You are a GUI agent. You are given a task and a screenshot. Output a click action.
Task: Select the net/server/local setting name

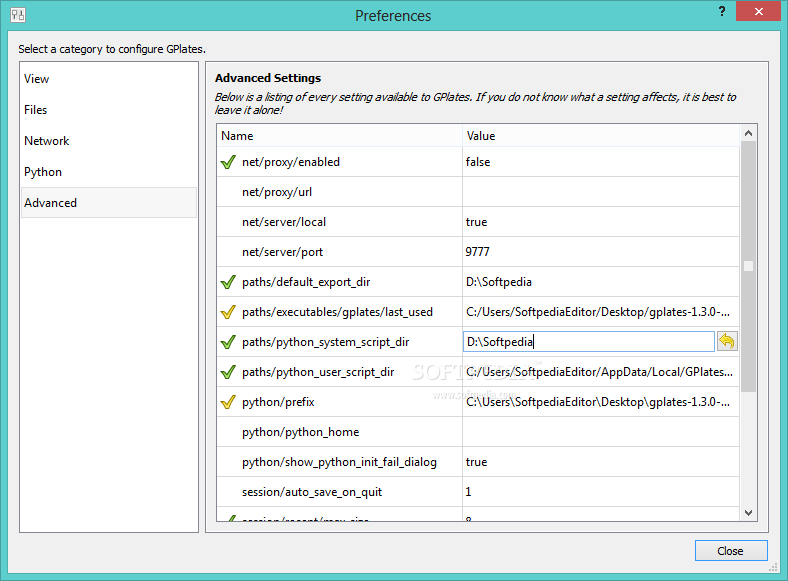[x=284, y=222]
